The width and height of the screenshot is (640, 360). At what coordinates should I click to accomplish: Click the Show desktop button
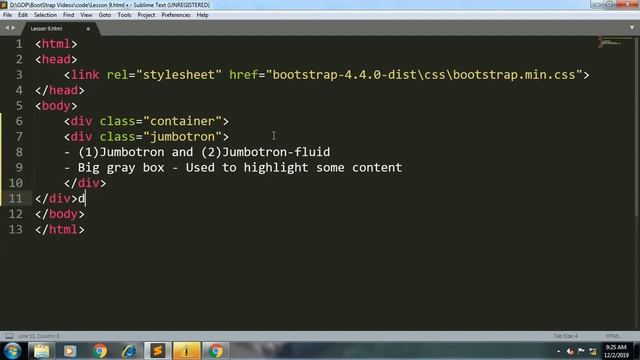[x=636, y=351]
